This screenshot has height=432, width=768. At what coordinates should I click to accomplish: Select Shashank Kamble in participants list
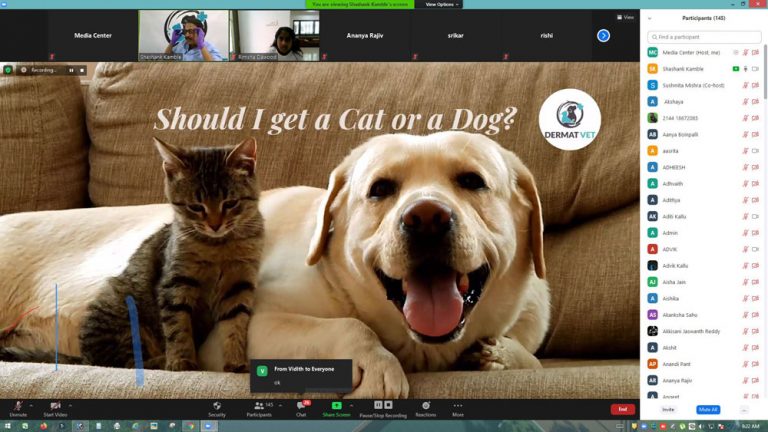click(x=703, y=69)
